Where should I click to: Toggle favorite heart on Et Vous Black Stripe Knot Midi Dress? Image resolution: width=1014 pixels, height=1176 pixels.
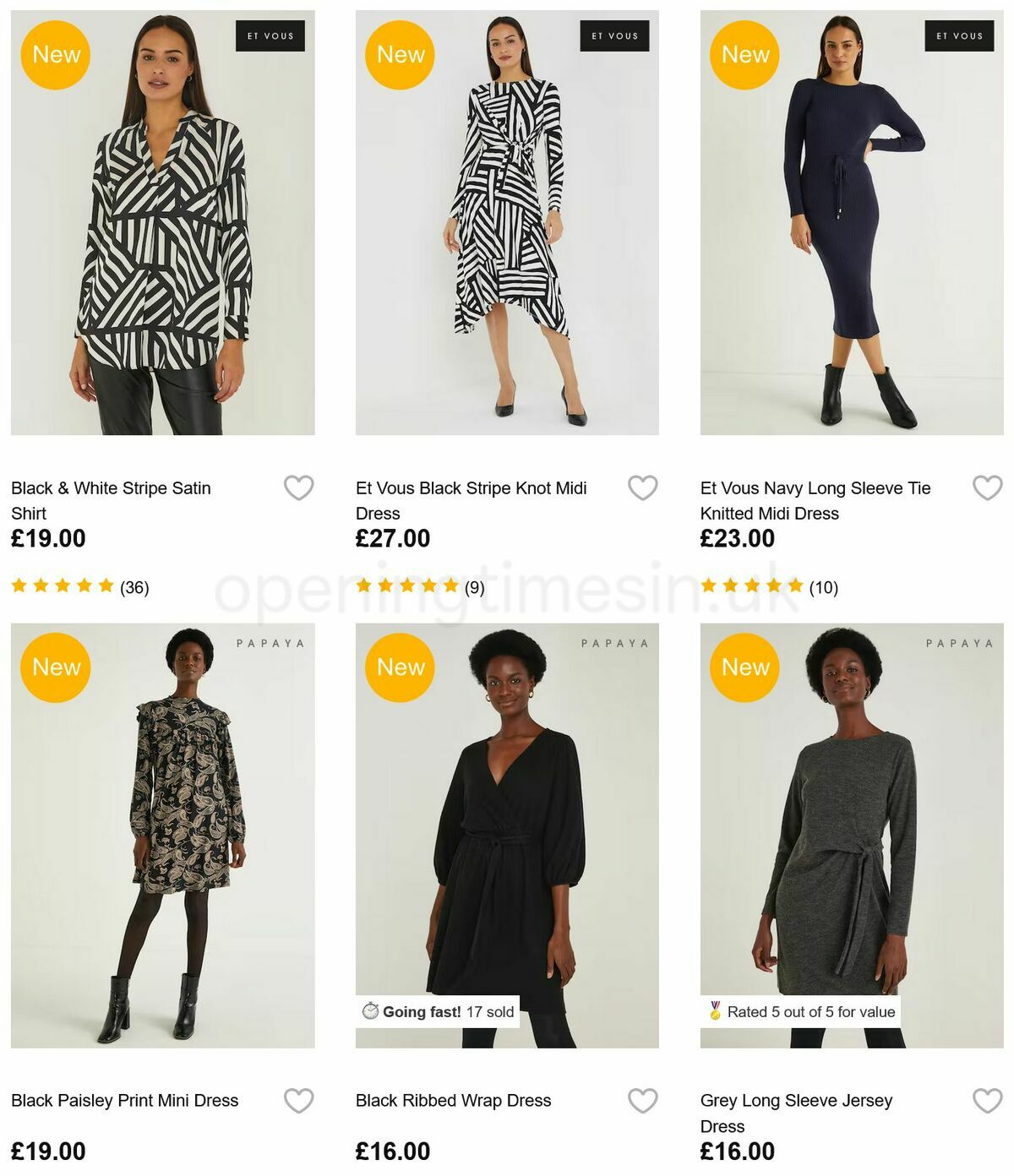point(642,487)
